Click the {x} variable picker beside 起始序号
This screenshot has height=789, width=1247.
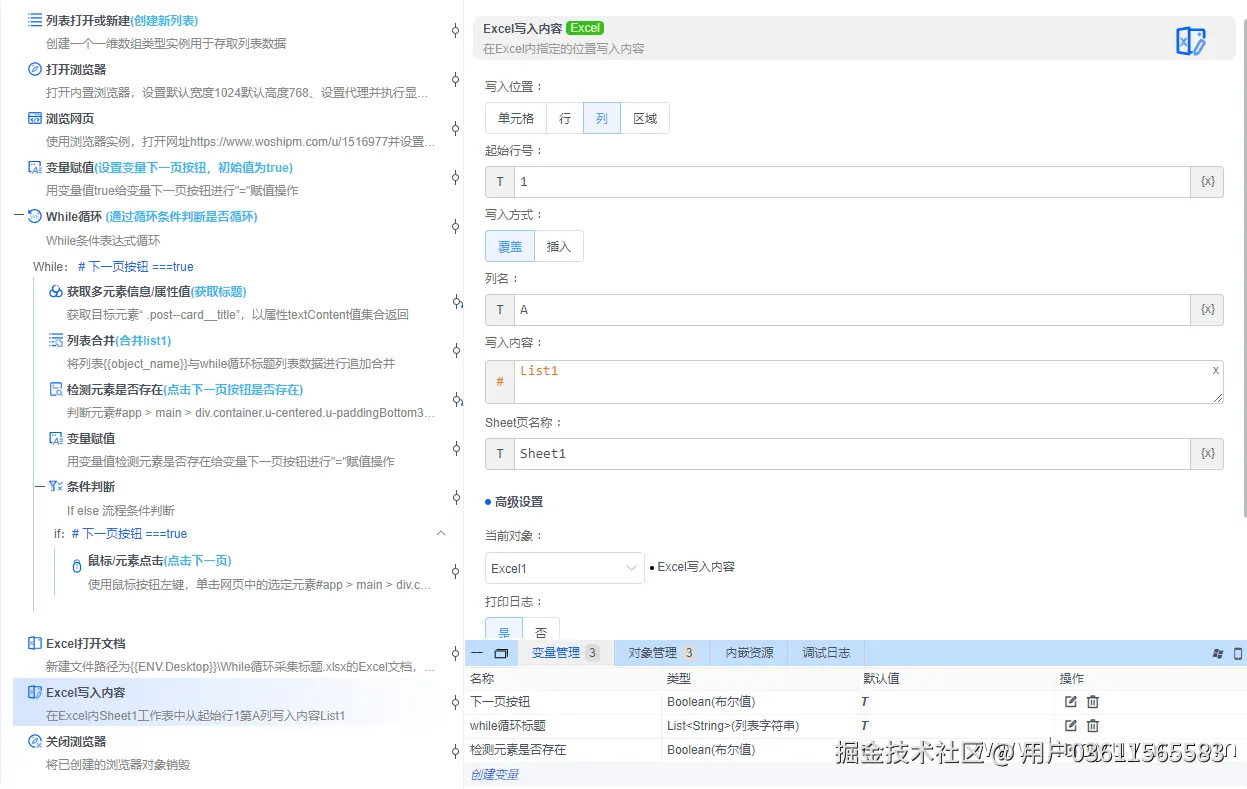click(x=1207, y=181)
